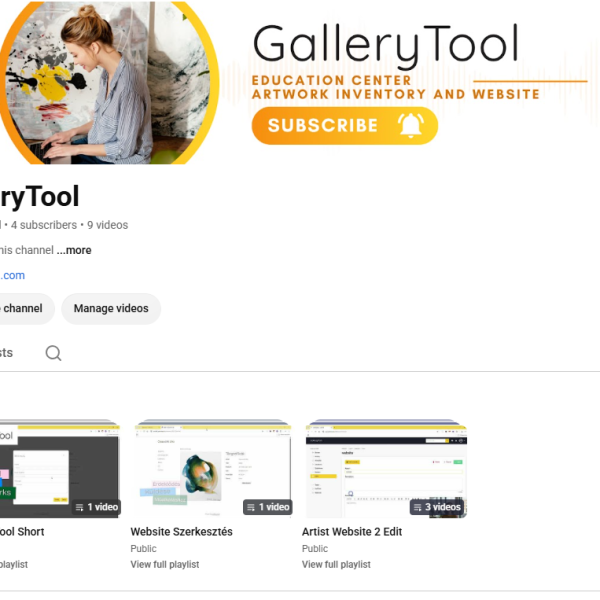This screenshot has height=600, width=600.
Task: Select the Playlists tab ending in 'sts'
Action: tap(7, 353)
